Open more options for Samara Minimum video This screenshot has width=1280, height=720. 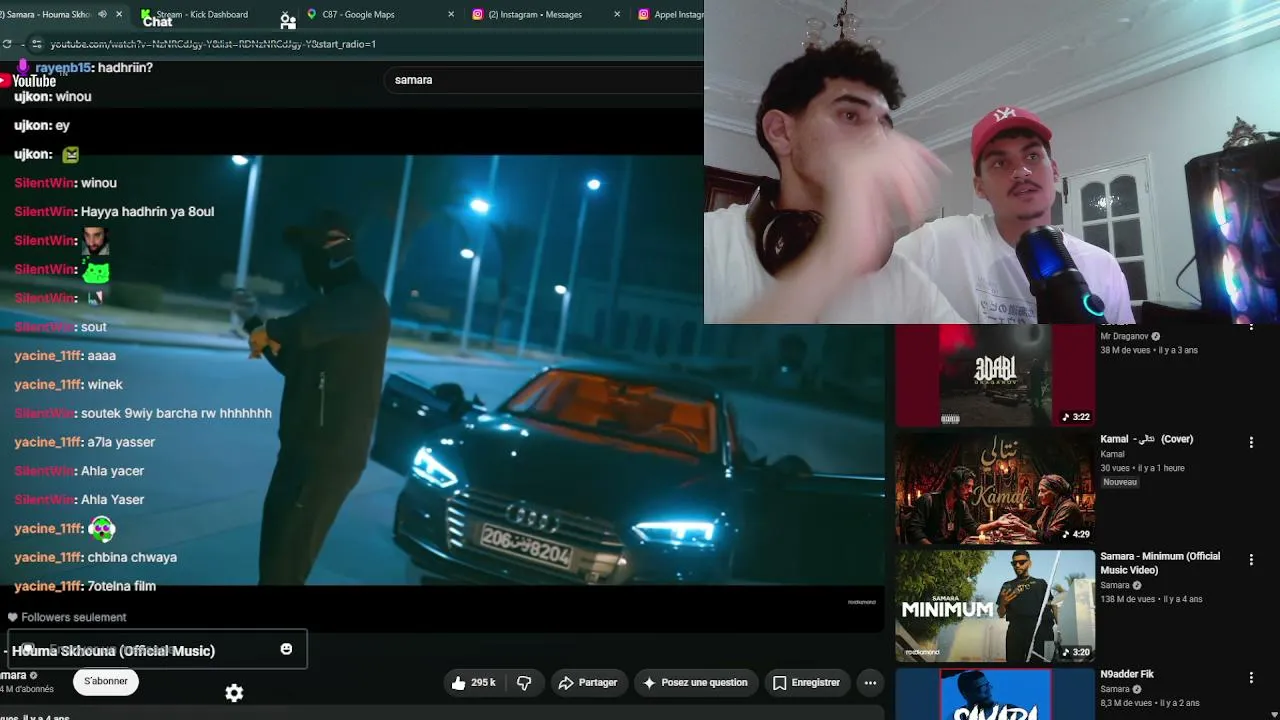pyautogui.click(x=1251, y=560)
